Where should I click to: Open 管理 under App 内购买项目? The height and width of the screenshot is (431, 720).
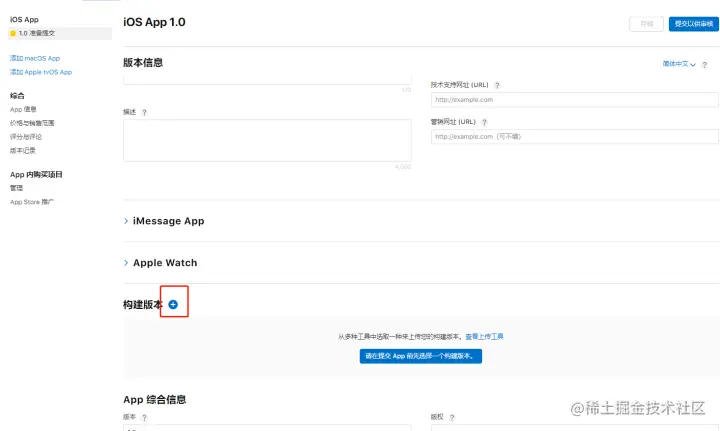[17, 188]
